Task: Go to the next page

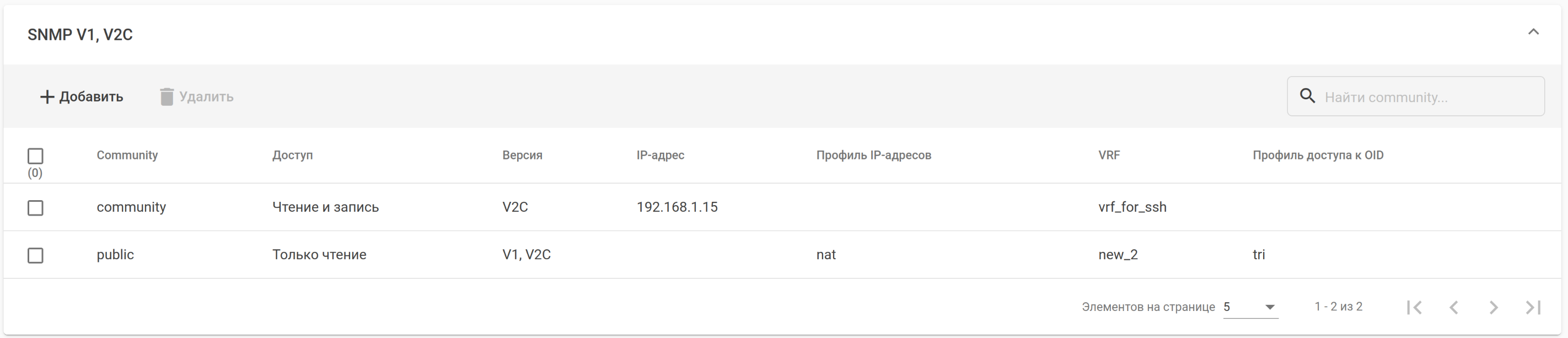Action: (x=1493, y=308)
